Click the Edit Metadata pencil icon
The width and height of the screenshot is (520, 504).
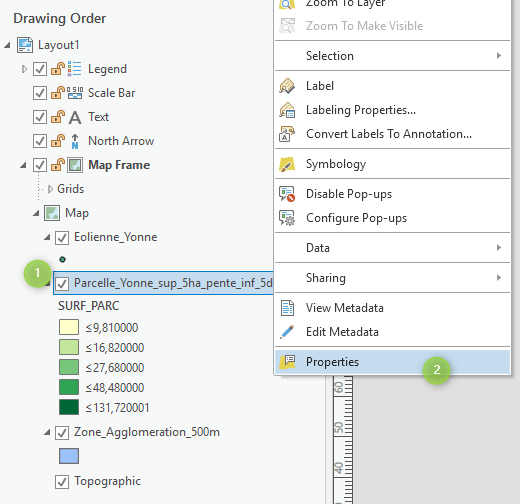click(287, 332)
